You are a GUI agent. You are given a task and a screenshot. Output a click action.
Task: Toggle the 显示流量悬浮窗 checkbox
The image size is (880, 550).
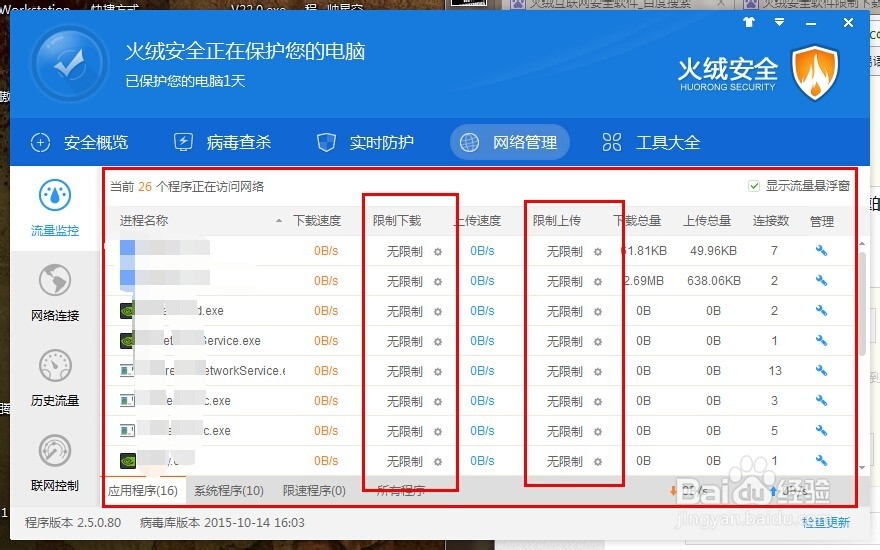coord(754,186)
